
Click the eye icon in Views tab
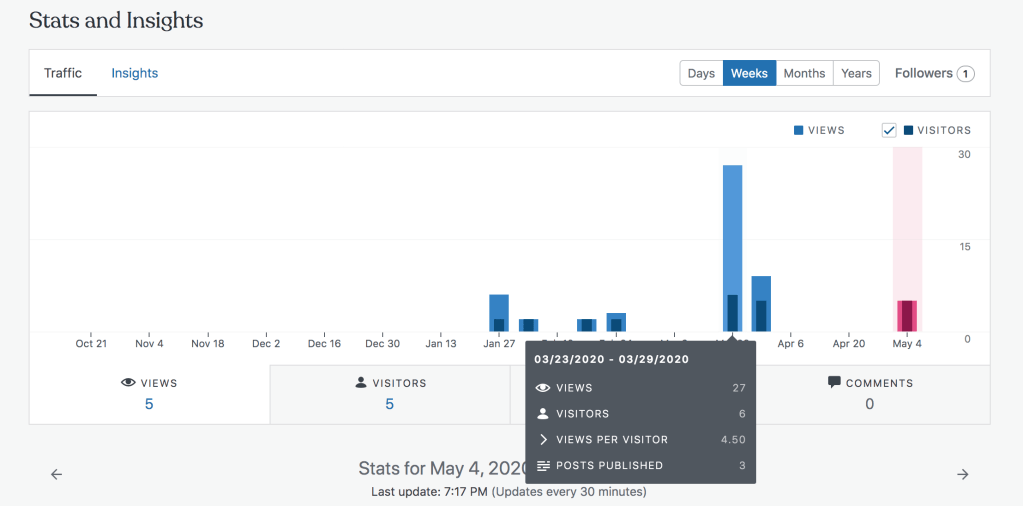coord(128,383)
